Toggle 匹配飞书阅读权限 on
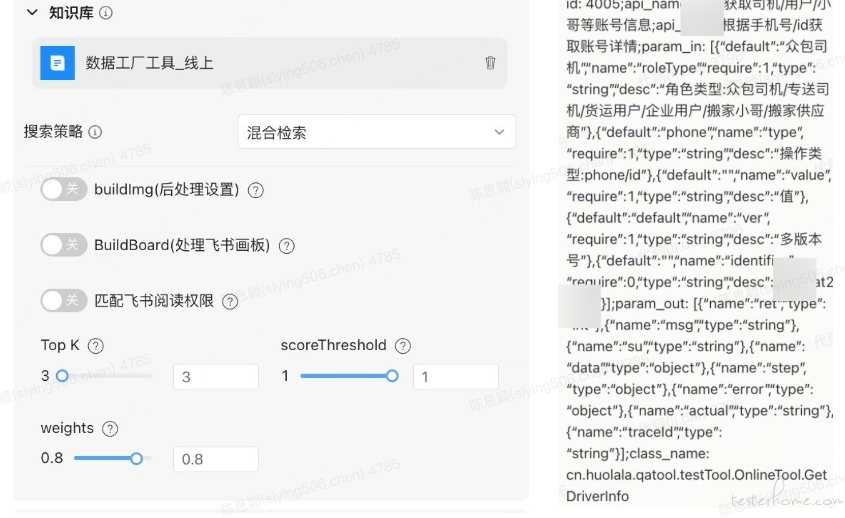845x518 pixels. (x=63, y=300)
